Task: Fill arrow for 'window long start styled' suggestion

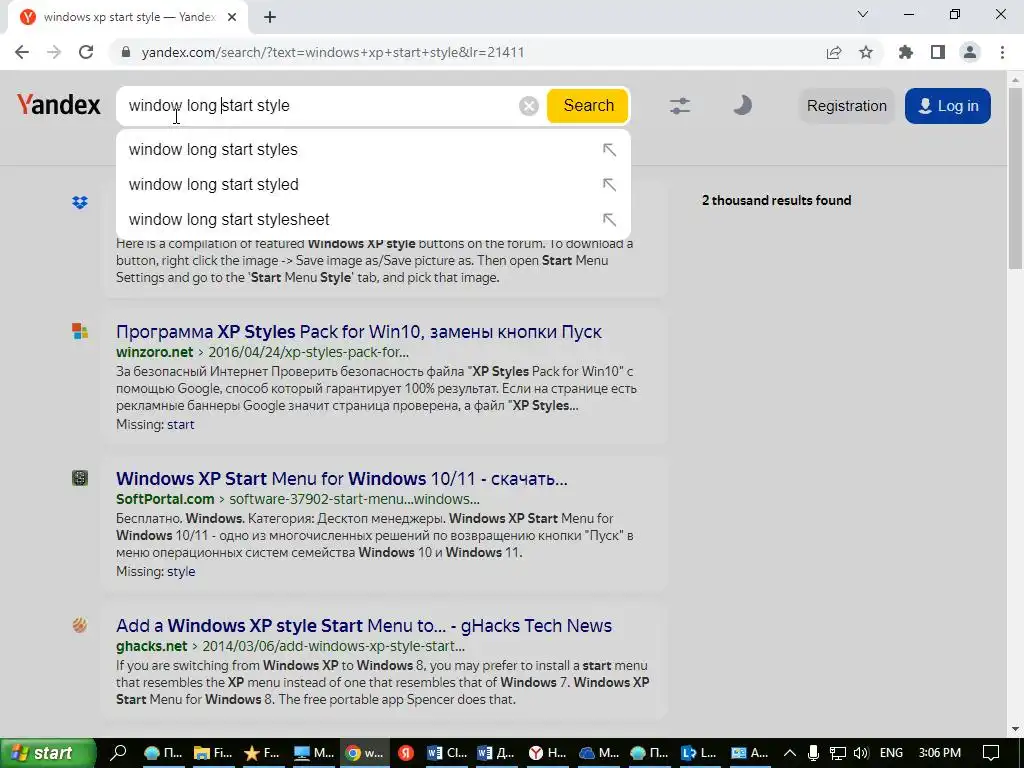Action: tap(609, 185)
